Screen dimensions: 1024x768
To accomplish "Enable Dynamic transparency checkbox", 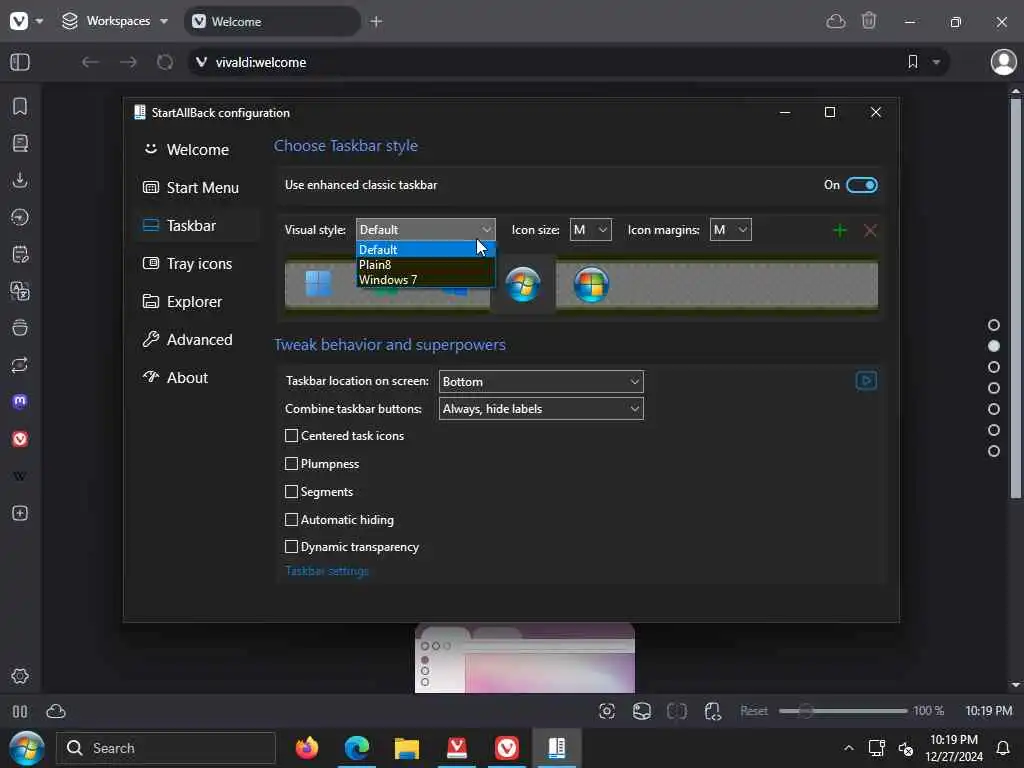I will coord(291,547).
